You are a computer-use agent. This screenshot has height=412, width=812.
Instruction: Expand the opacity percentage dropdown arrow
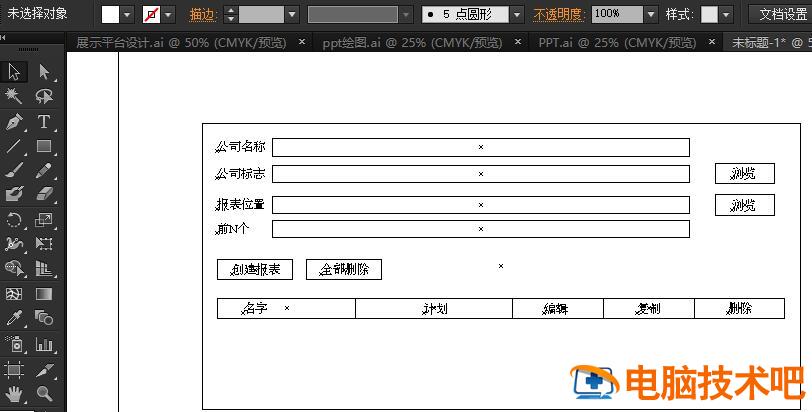[x=651, y=15]
